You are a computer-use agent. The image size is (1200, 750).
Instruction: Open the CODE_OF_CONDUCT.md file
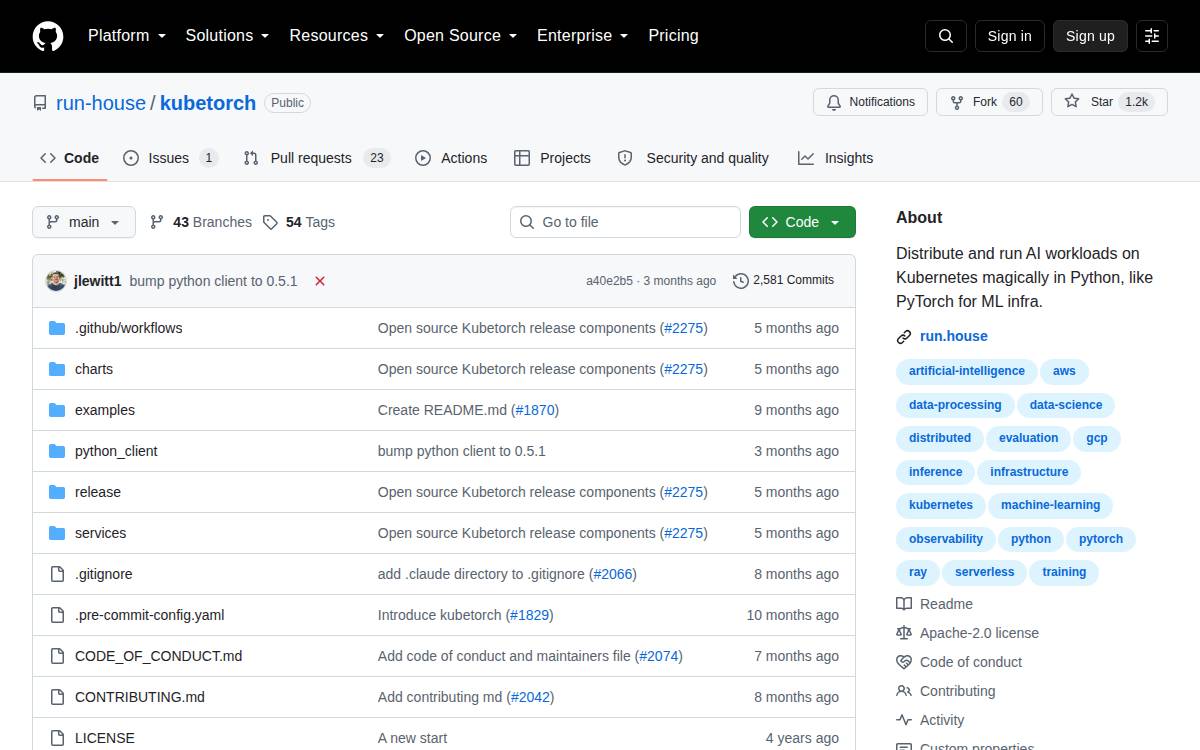(x=159, y=656)
